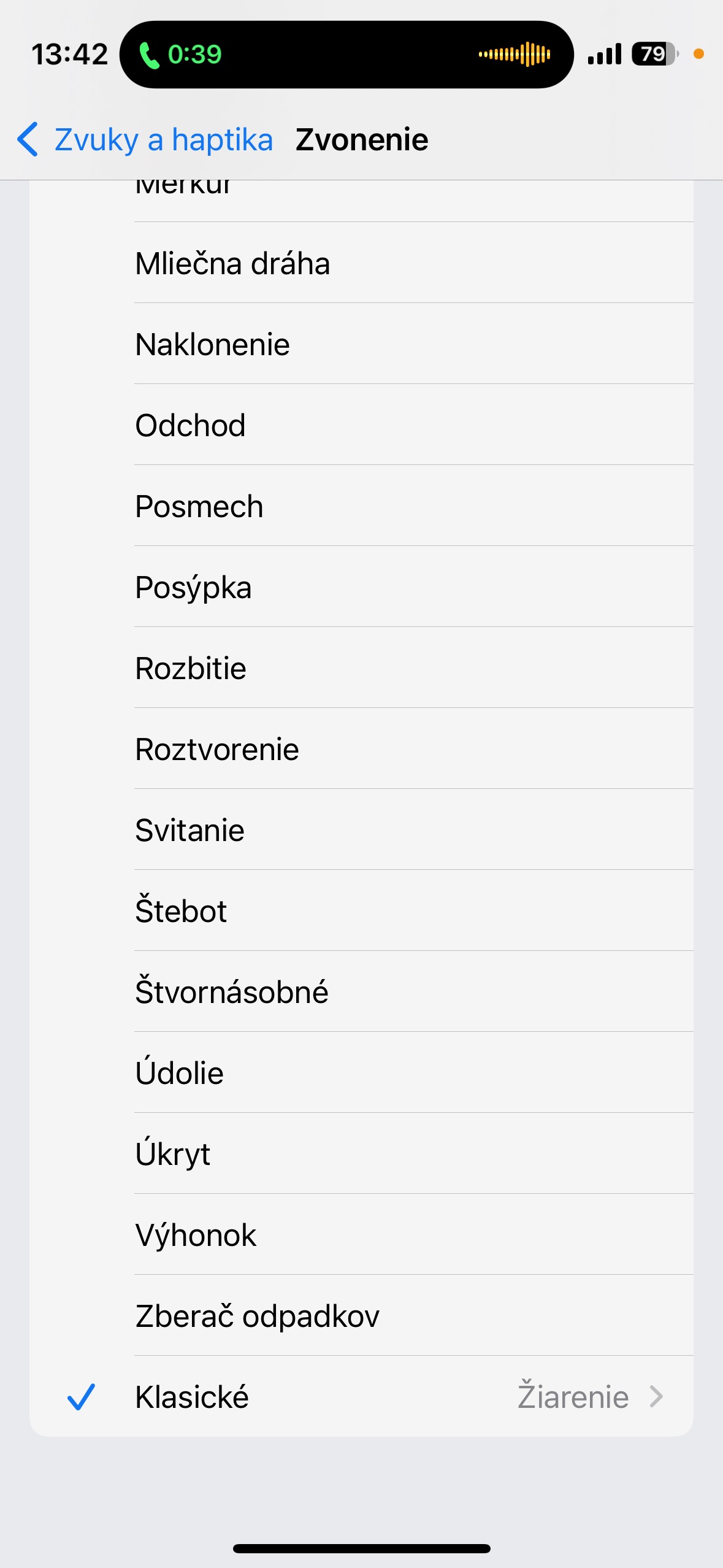This screenshot has height=1568, width=723.
Task: Tap the home indicator bar
Action: [361, 1548]
